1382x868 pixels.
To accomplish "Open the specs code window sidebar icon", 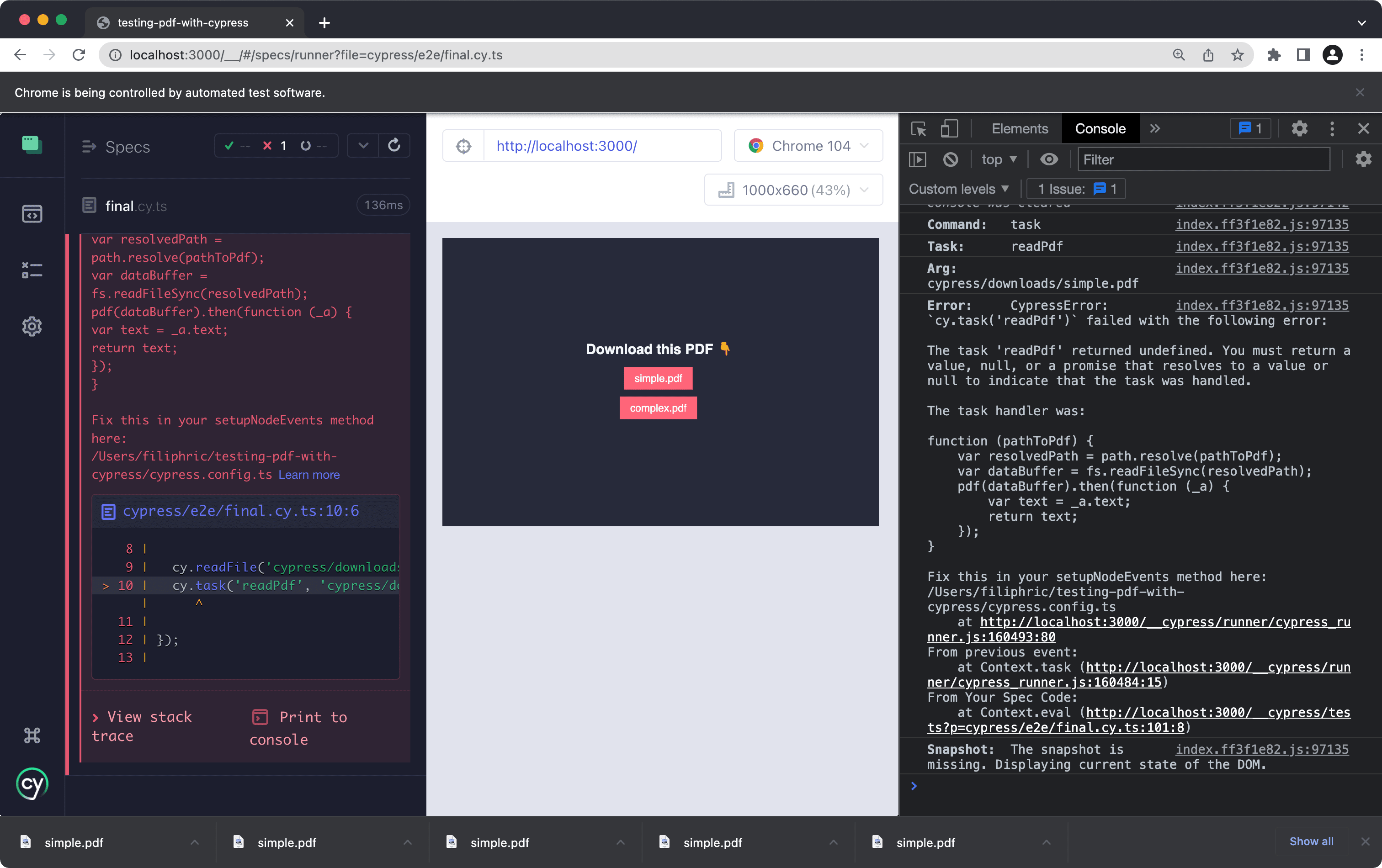I will click(32, 214).
